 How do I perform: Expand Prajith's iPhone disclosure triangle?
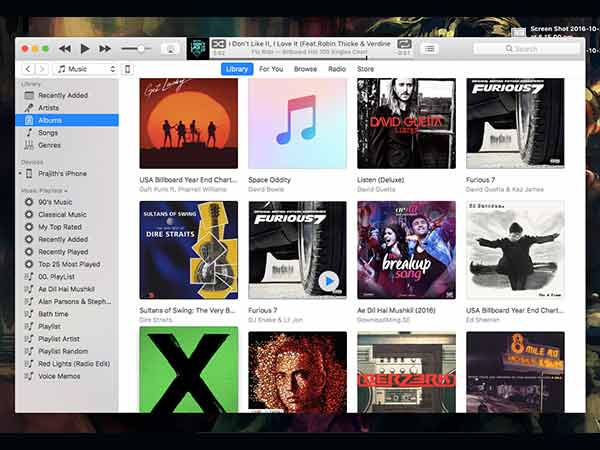click(x=20, y=173)
